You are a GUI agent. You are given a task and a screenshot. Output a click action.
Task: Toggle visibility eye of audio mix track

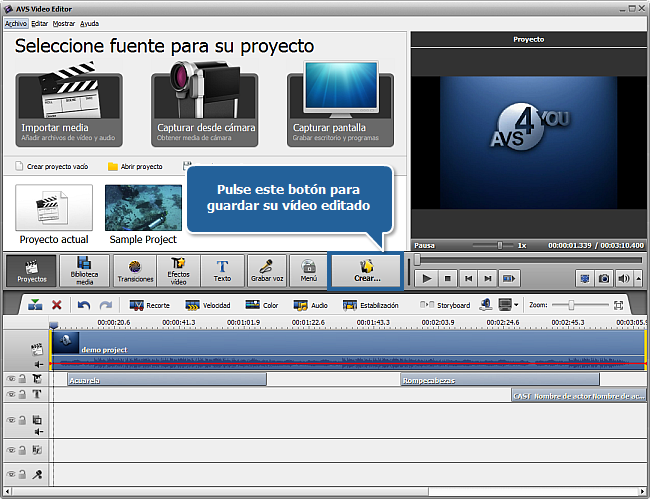[x=11, y=450]
